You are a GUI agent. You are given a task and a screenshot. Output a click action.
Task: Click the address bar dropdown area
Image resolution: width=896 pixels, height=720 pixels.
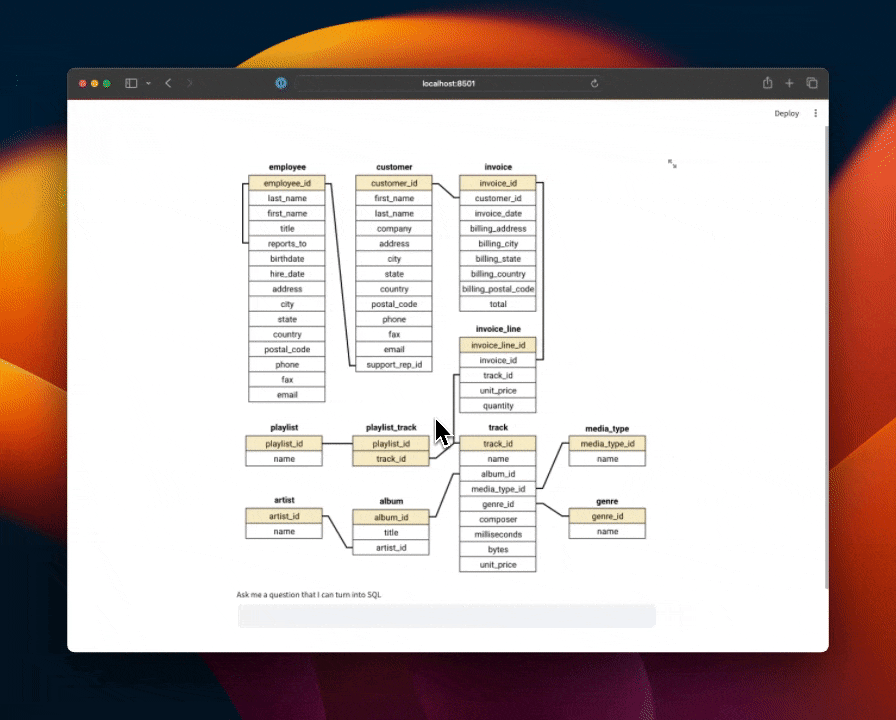click(x=447, y=84)
